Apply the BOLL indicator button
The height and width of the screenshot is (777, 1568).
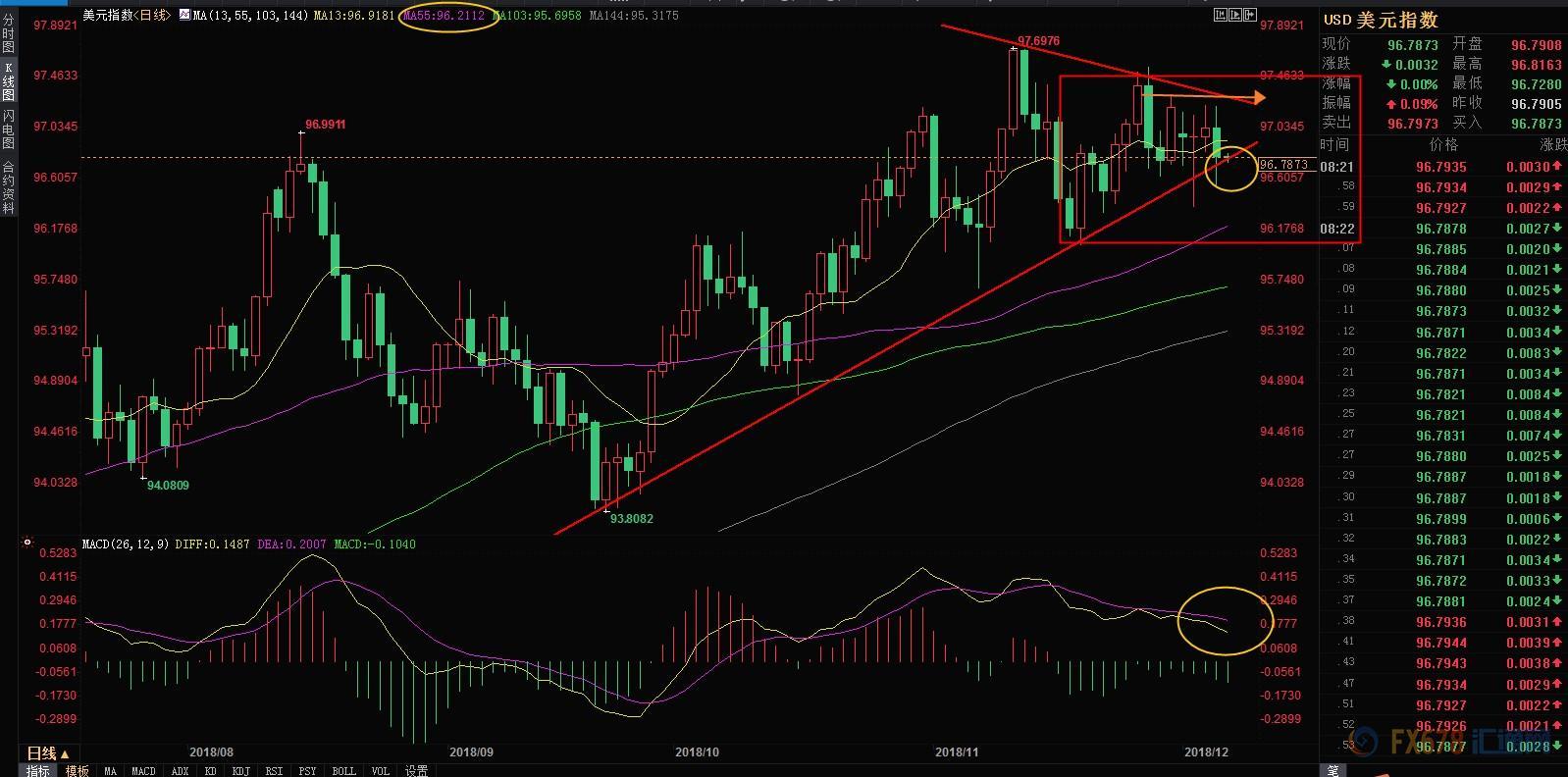click(343, 770)
